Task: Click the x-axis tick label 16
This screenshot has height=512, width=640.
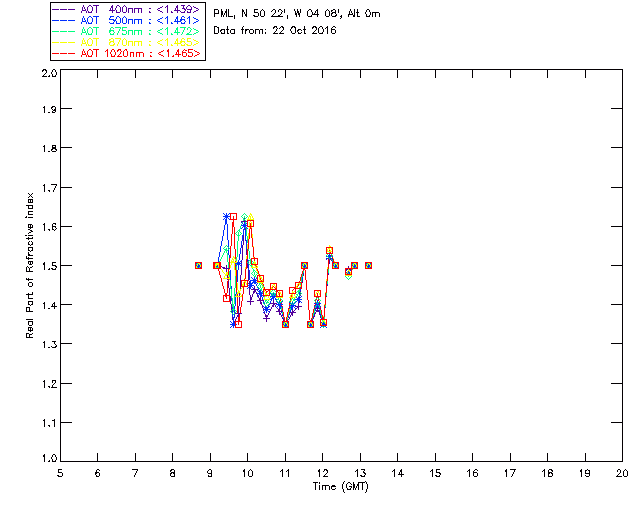Action: coord(472,473)
